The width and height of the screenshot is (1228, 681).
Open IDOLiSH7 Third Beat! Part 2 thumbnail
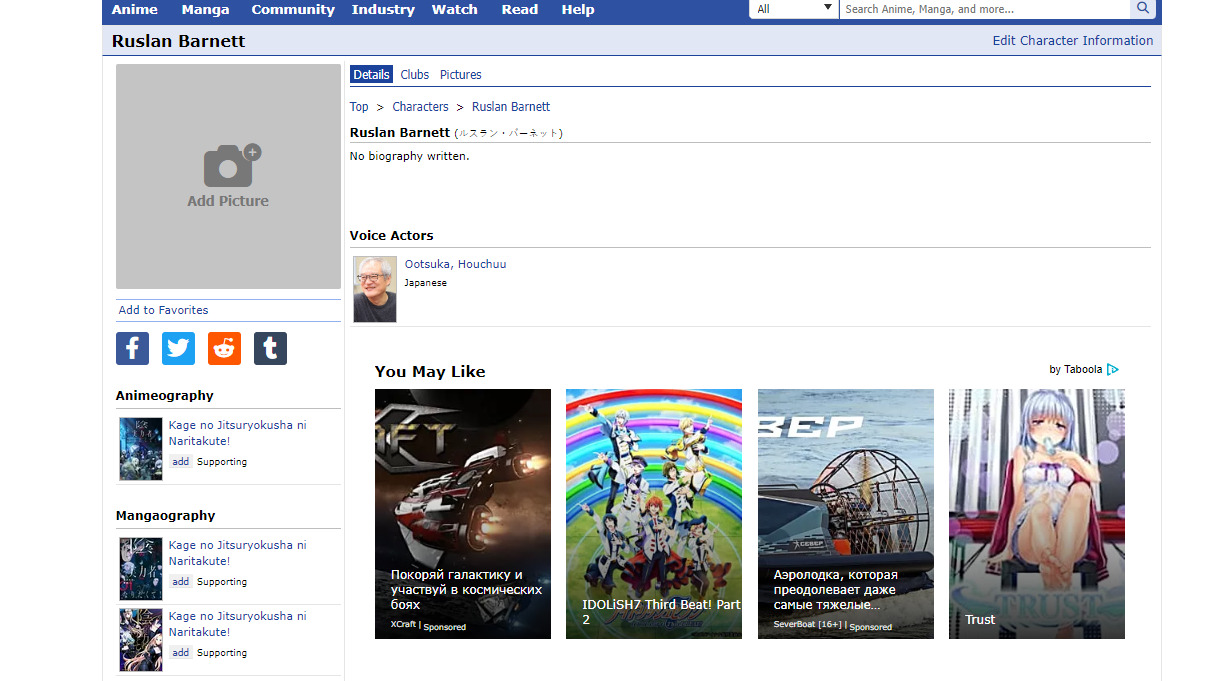click(653, 513)
